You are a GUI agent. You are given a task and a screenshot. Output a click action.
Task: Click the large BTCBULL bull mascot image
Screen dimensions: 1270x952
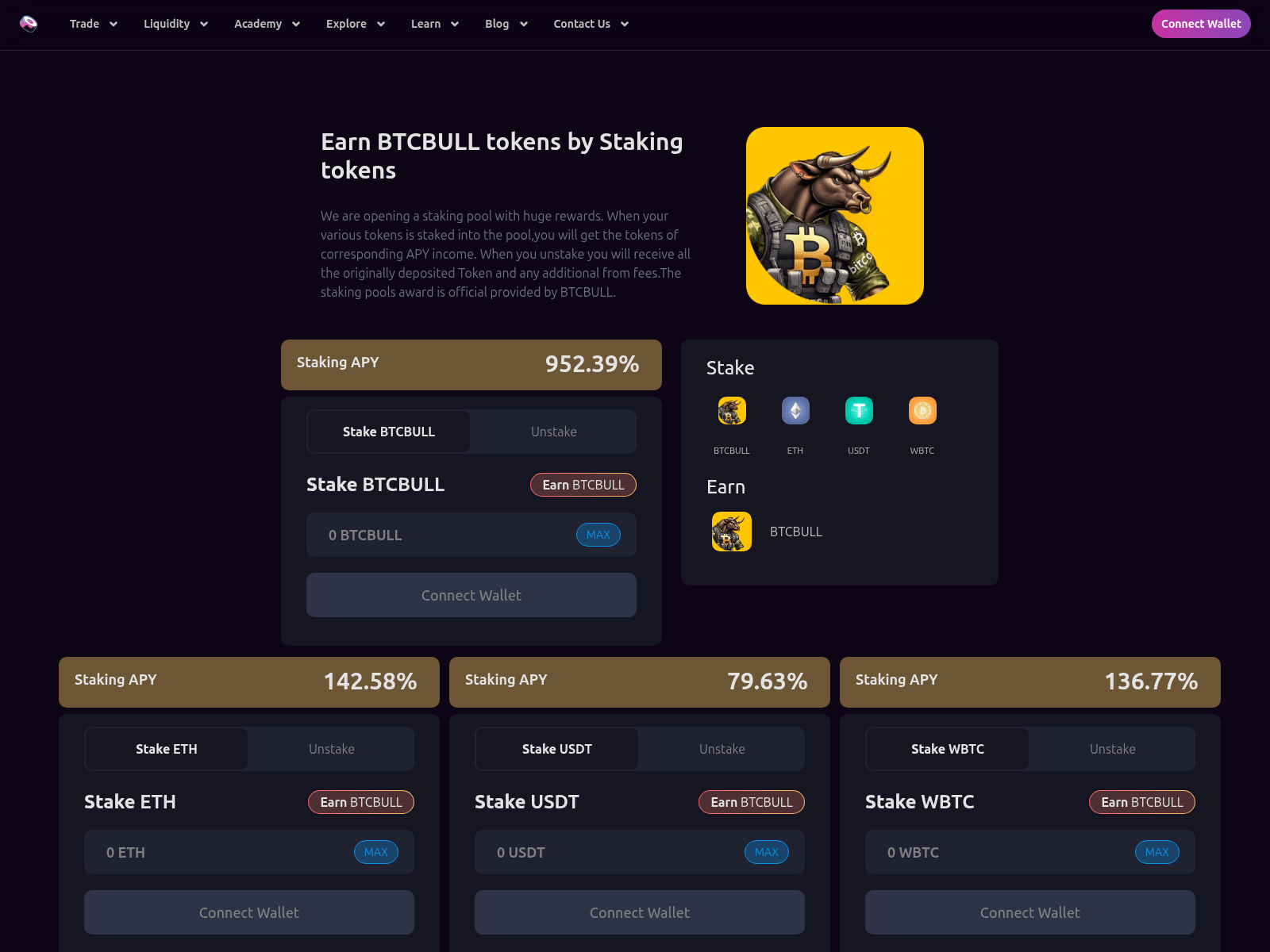pos(835,216)
